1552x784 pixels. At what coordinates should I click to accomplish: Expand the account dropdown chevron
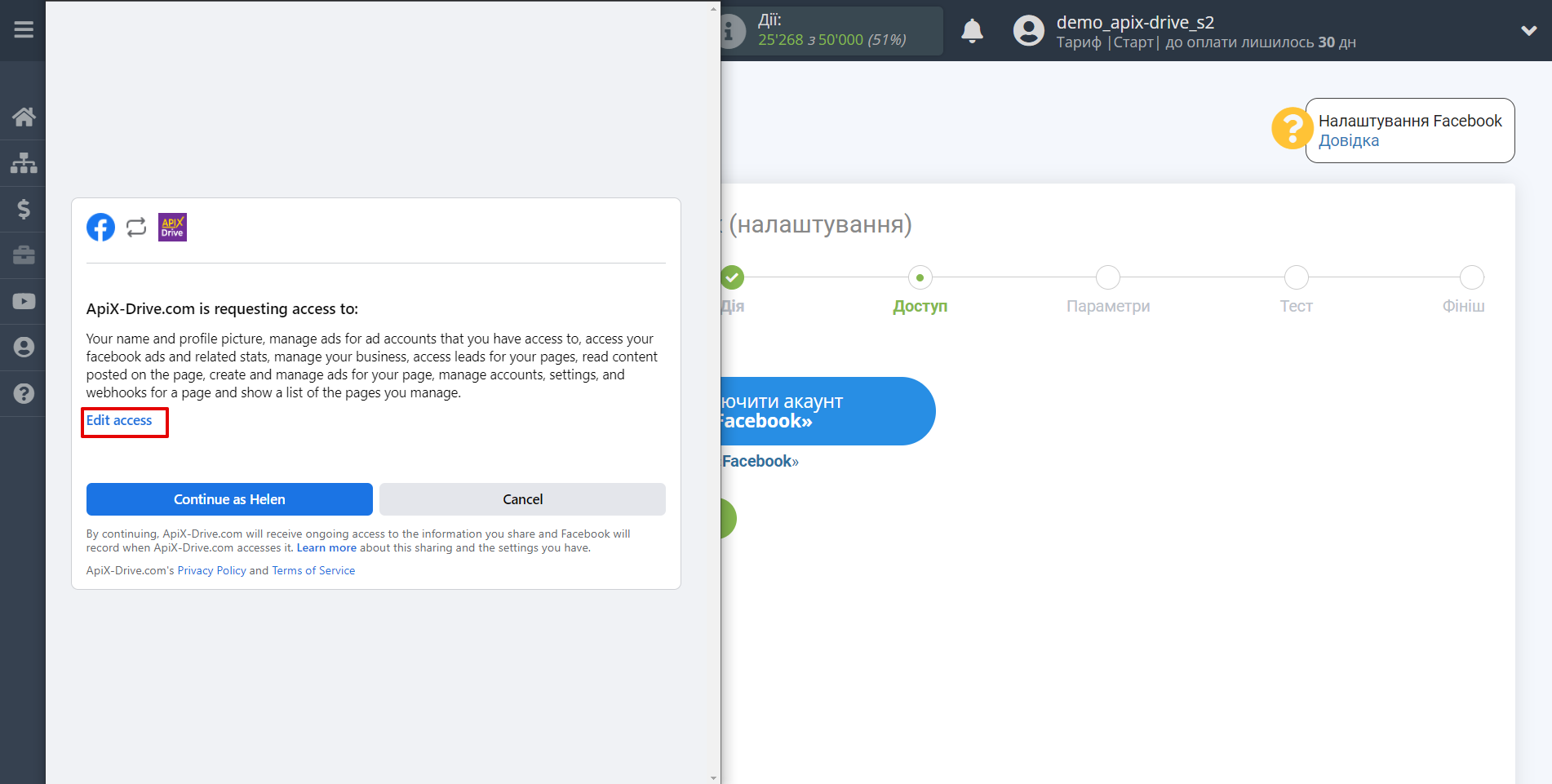tap(1528, 31)
